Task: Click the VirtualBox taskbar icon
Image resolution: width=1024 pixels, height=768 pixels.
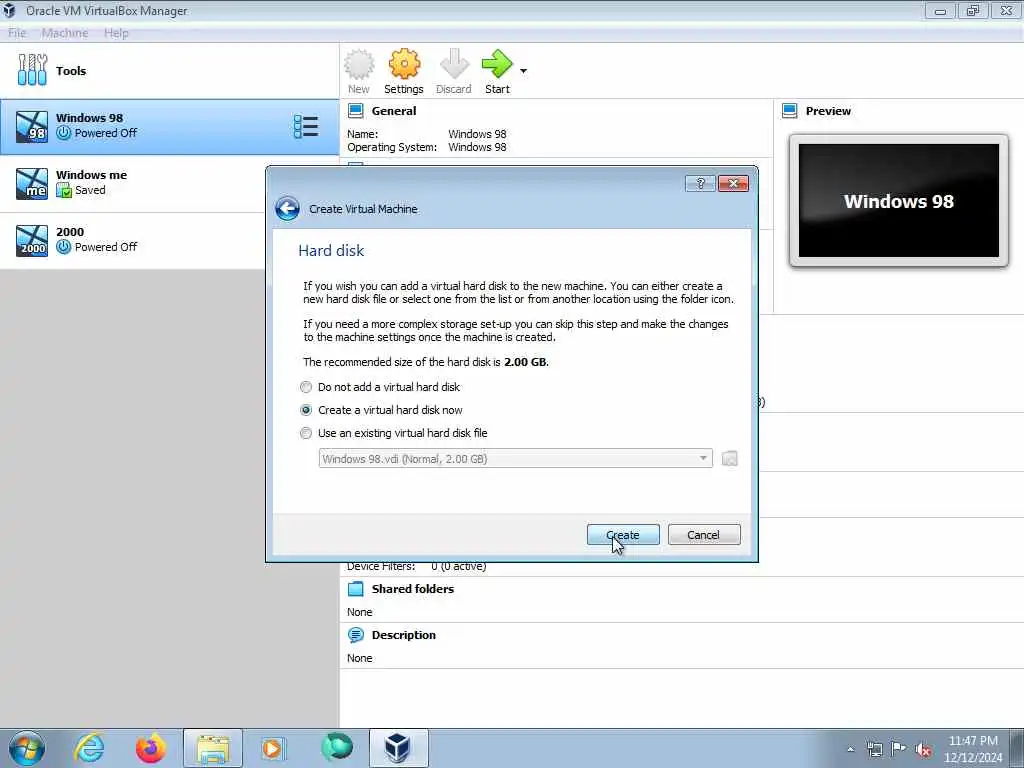Action: [398, 748]
